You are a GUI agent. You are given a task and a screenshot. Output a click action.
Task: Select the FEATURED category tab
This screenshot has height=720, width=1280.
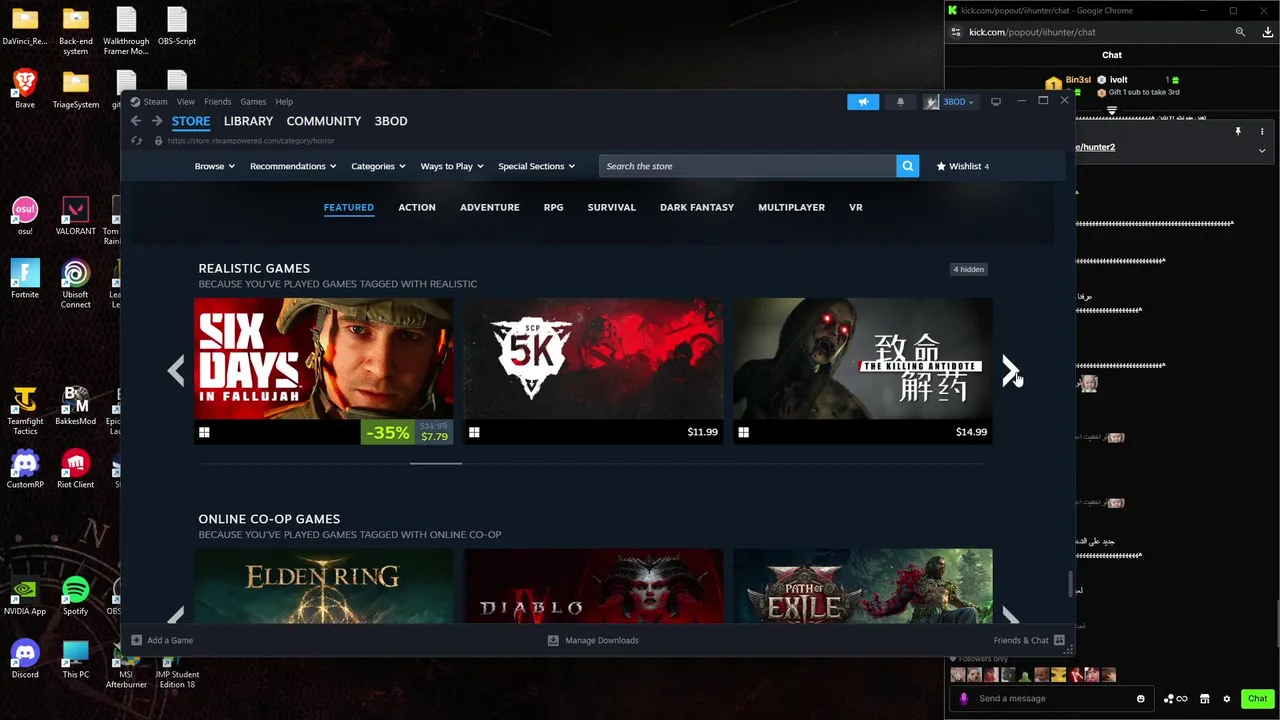tap(348, 207)
